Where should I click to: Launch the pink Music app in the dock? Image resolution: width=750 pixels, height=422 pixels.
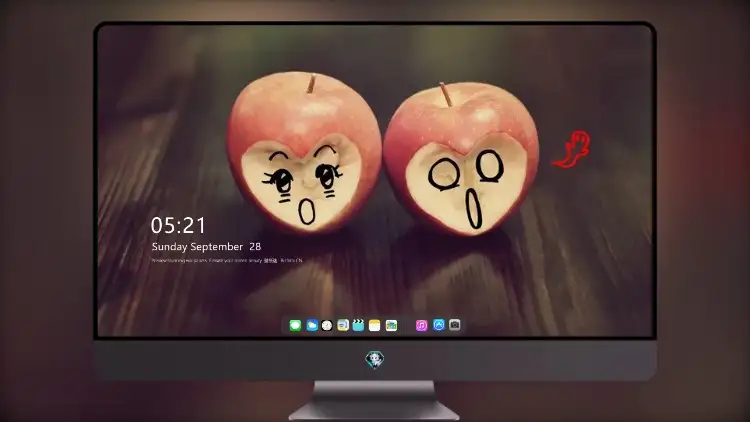coord(421,325)
